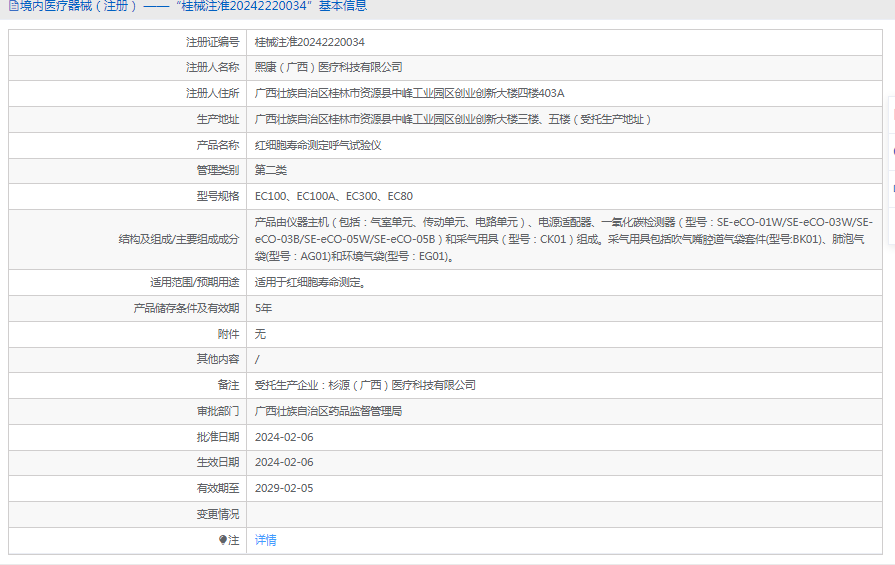Click the empty 变更情况 value cell

point(565,515)
